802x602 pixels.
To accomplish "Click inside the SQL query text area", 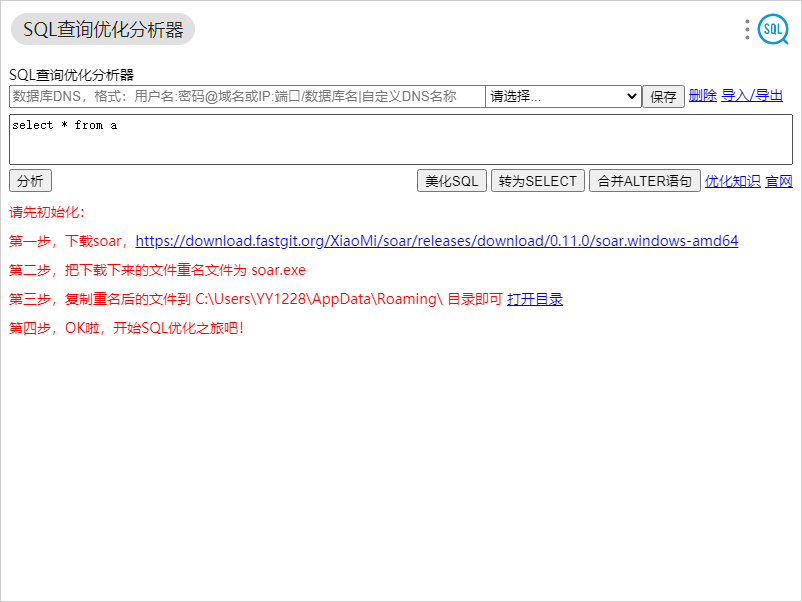I will click(401, 140).
